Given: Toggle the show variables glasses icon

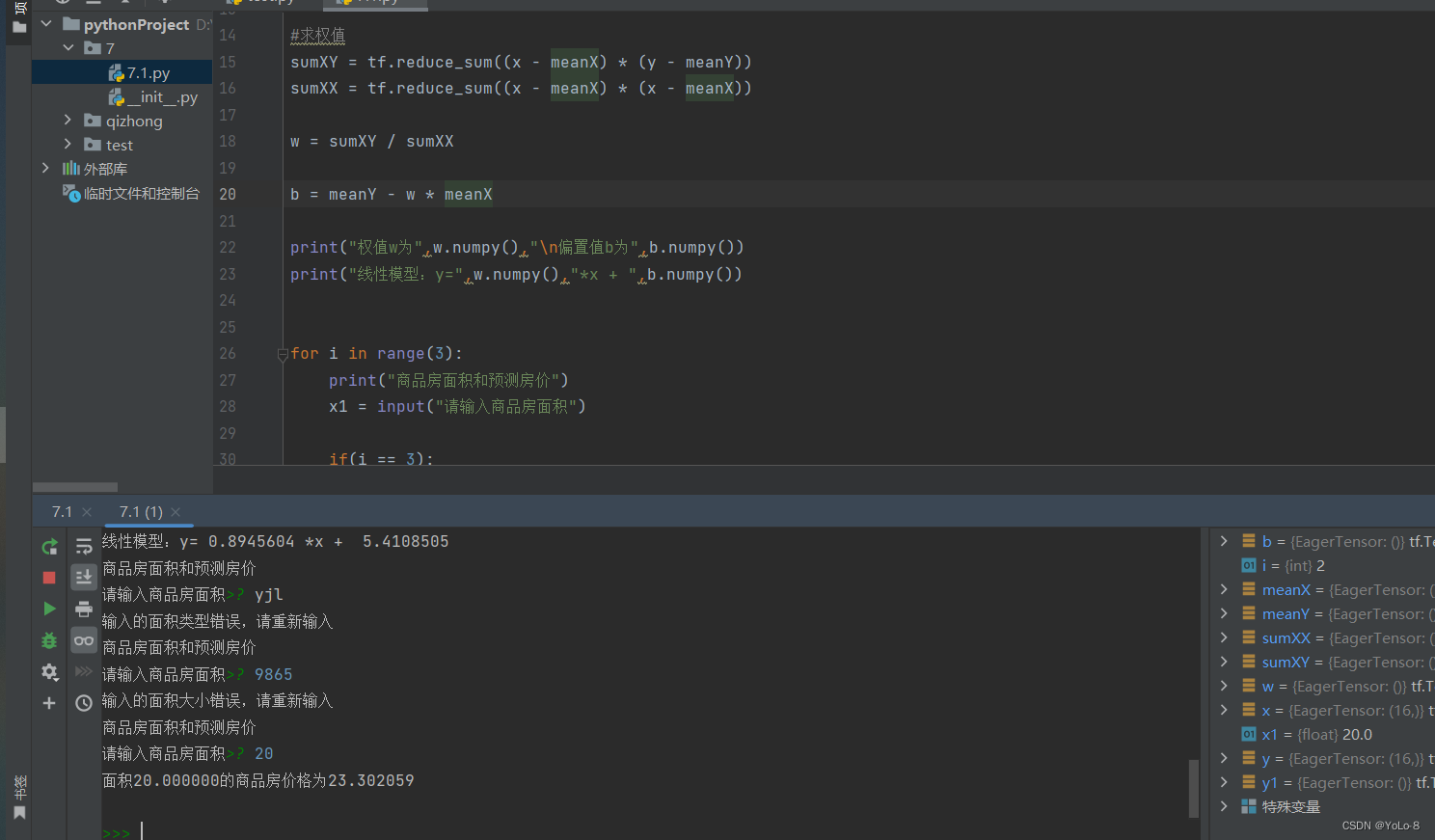Looking at the screenshot, I should (84, 640).
